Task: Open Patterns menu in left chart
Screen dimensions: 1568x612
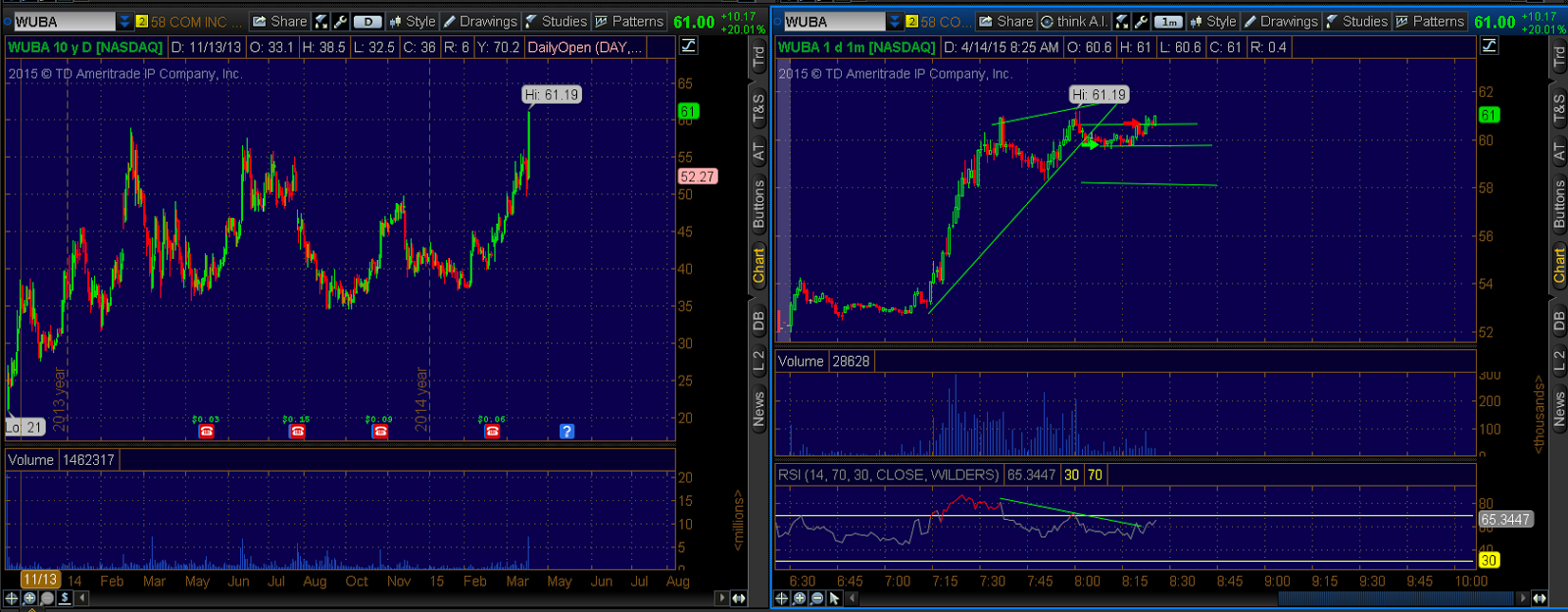Action: point(629,22)
